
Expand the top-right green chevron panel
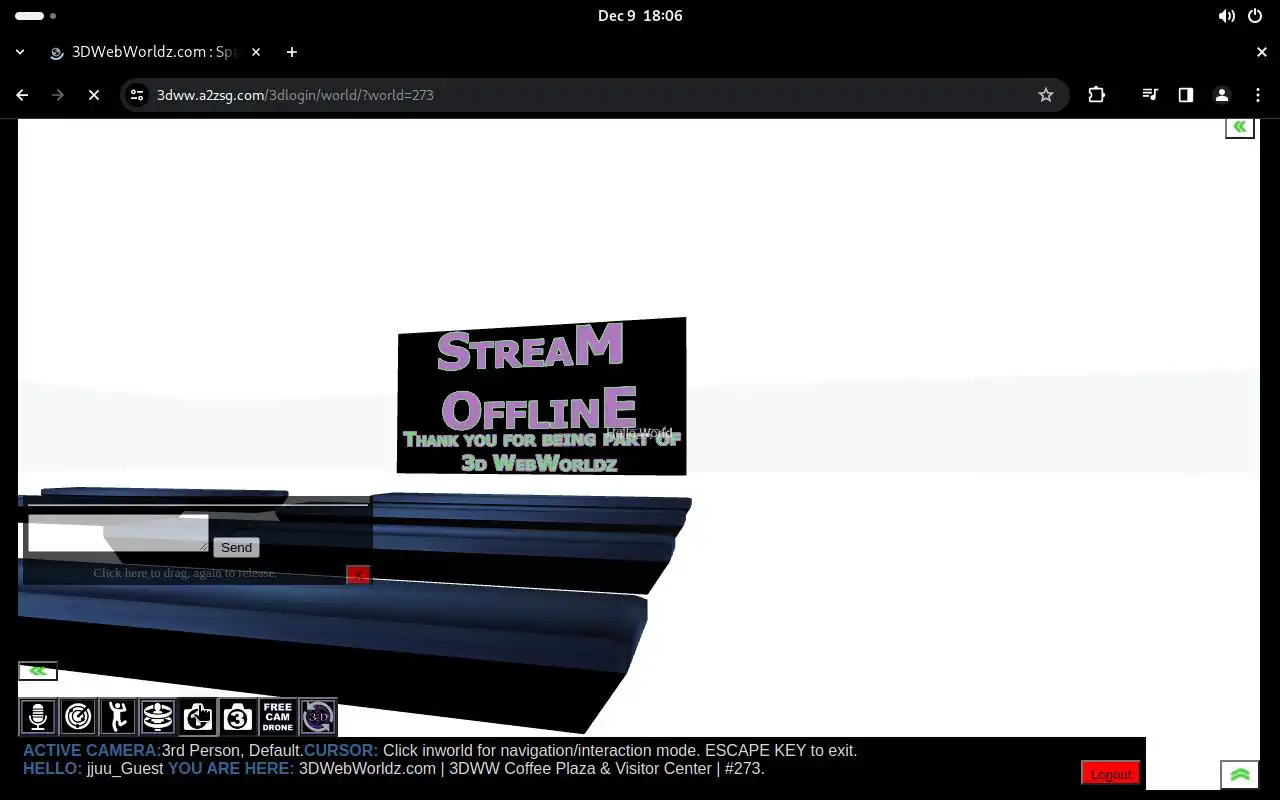tap(1240, 127)
